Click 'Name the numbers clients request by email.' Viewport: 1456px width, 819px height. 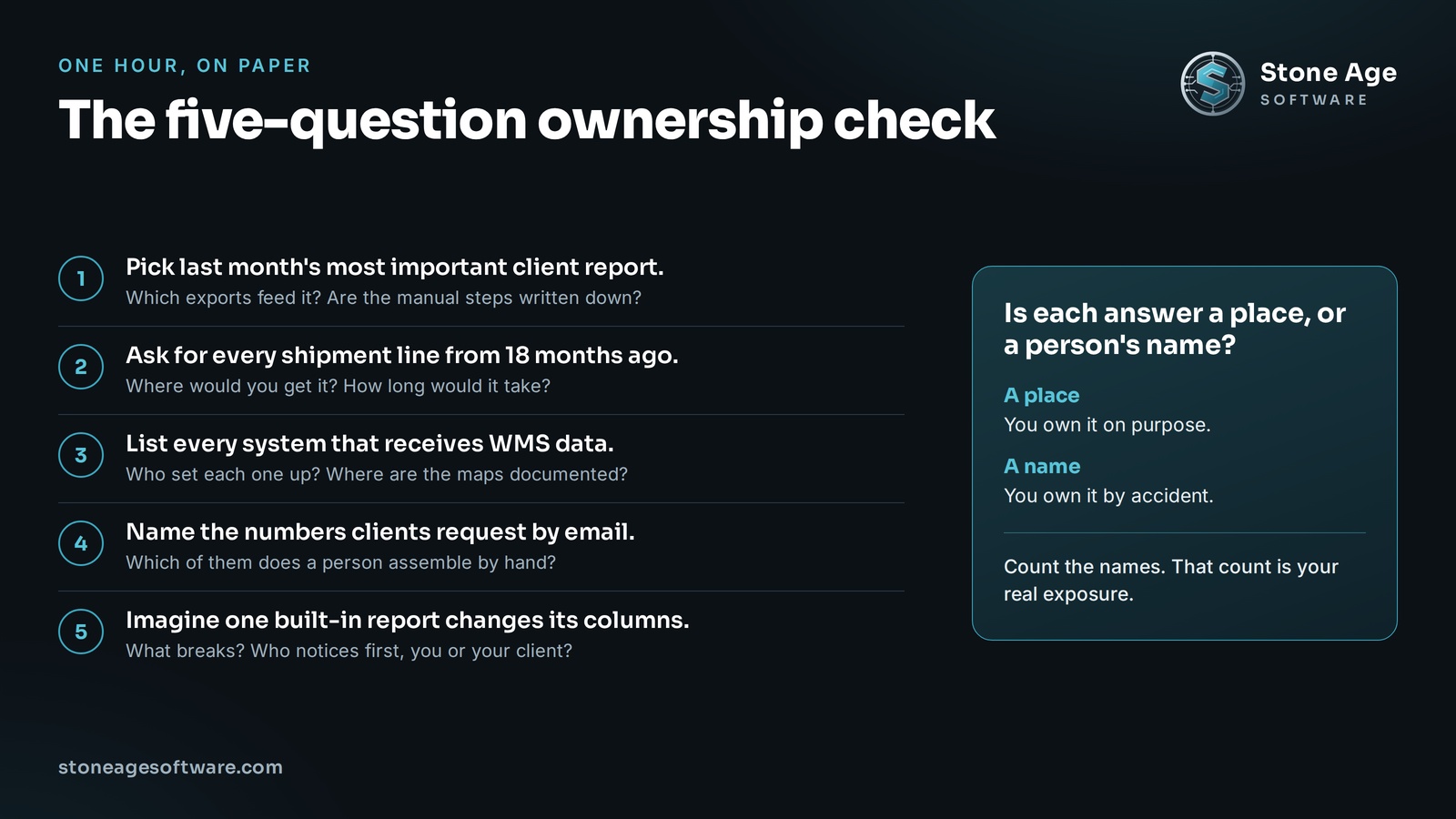(x=380, y=531)
